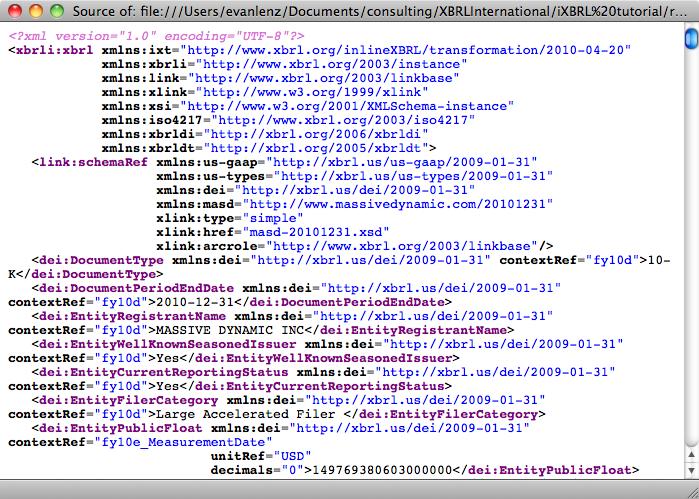The width and height of the screenshot is (699, 499).
Task: Minimize the source window with yellow button
Action: (36, 10)
